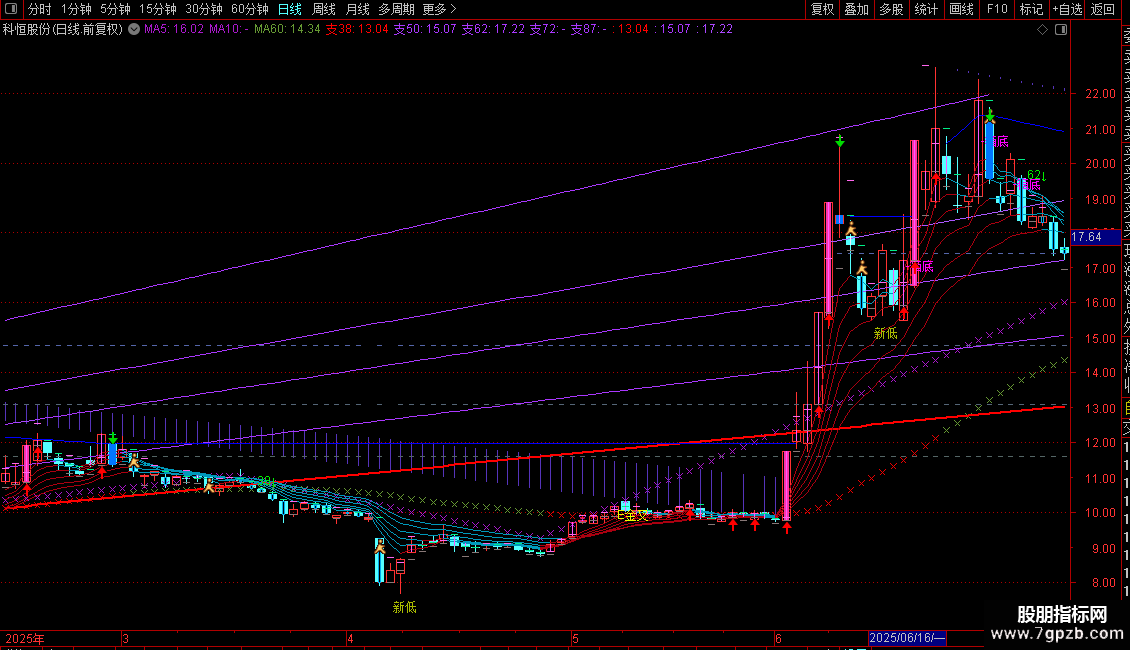Toggle the side panel icon in chart header
Image resolution: width=1130 pixels, height=650 pixels.
[x=1061, y=30]
